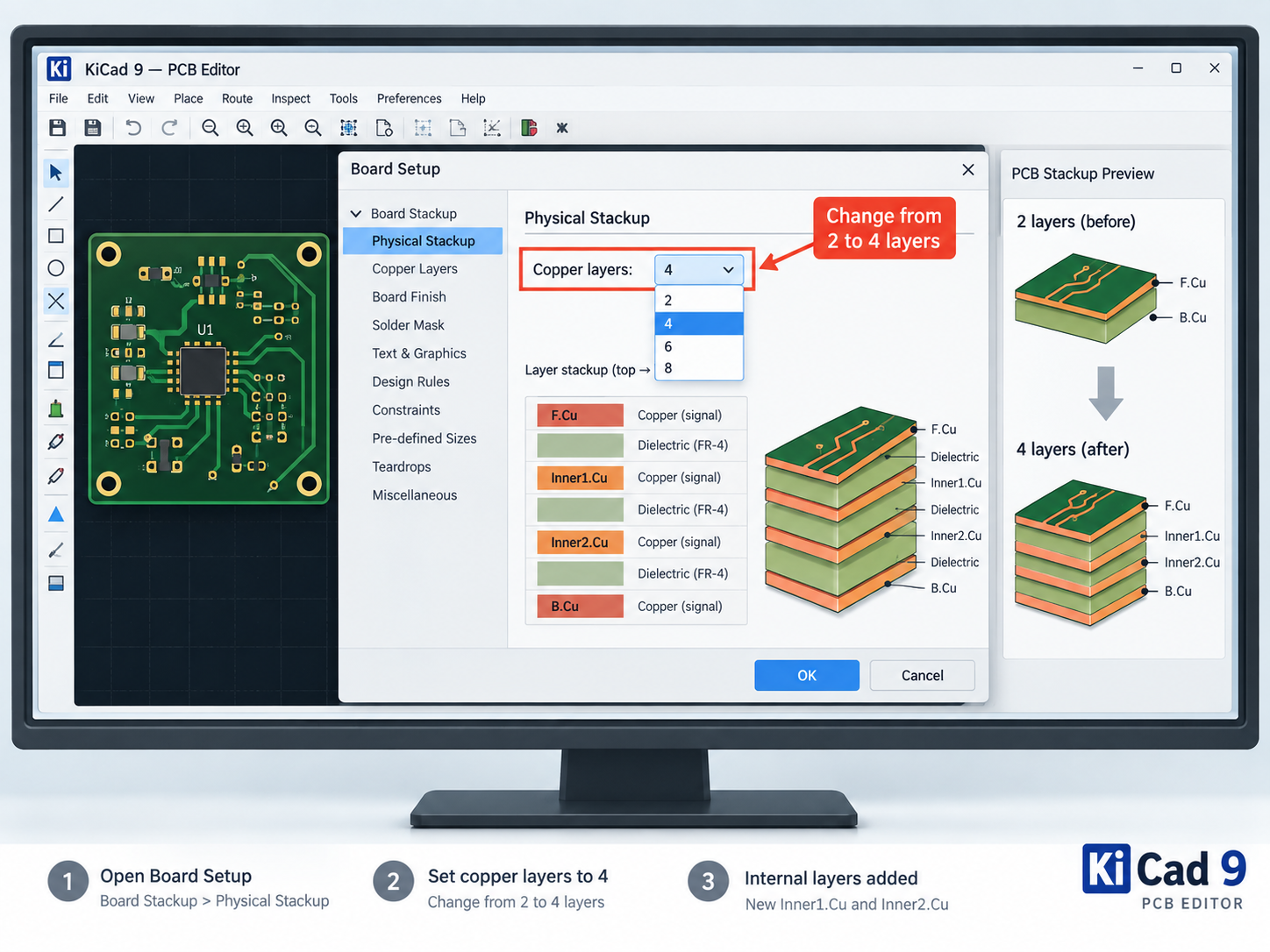Select Pre-defined Sizes in the tree

coord(425,438)
